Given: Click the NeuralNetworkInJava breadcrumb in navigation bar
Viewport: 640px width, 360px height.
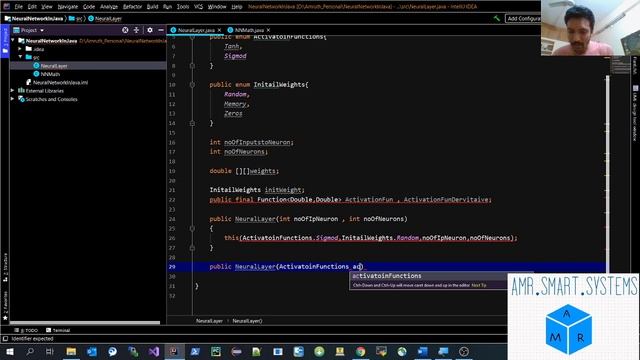Looking at the screenshot, I should [x=34, y=18].
